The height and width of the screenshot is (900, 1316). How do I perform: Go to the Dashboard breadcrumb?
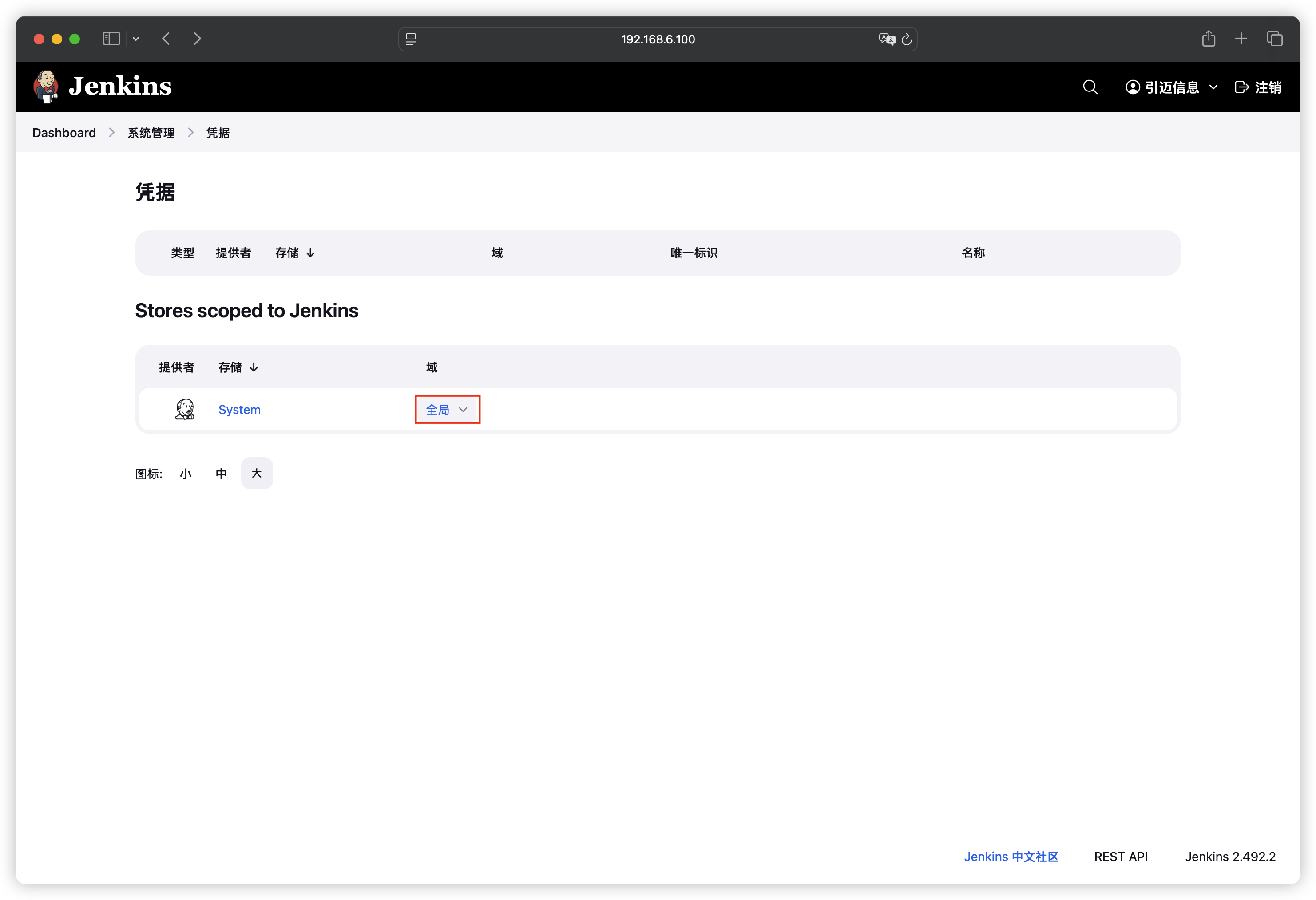pyautogui.click(x=64, y=132)
